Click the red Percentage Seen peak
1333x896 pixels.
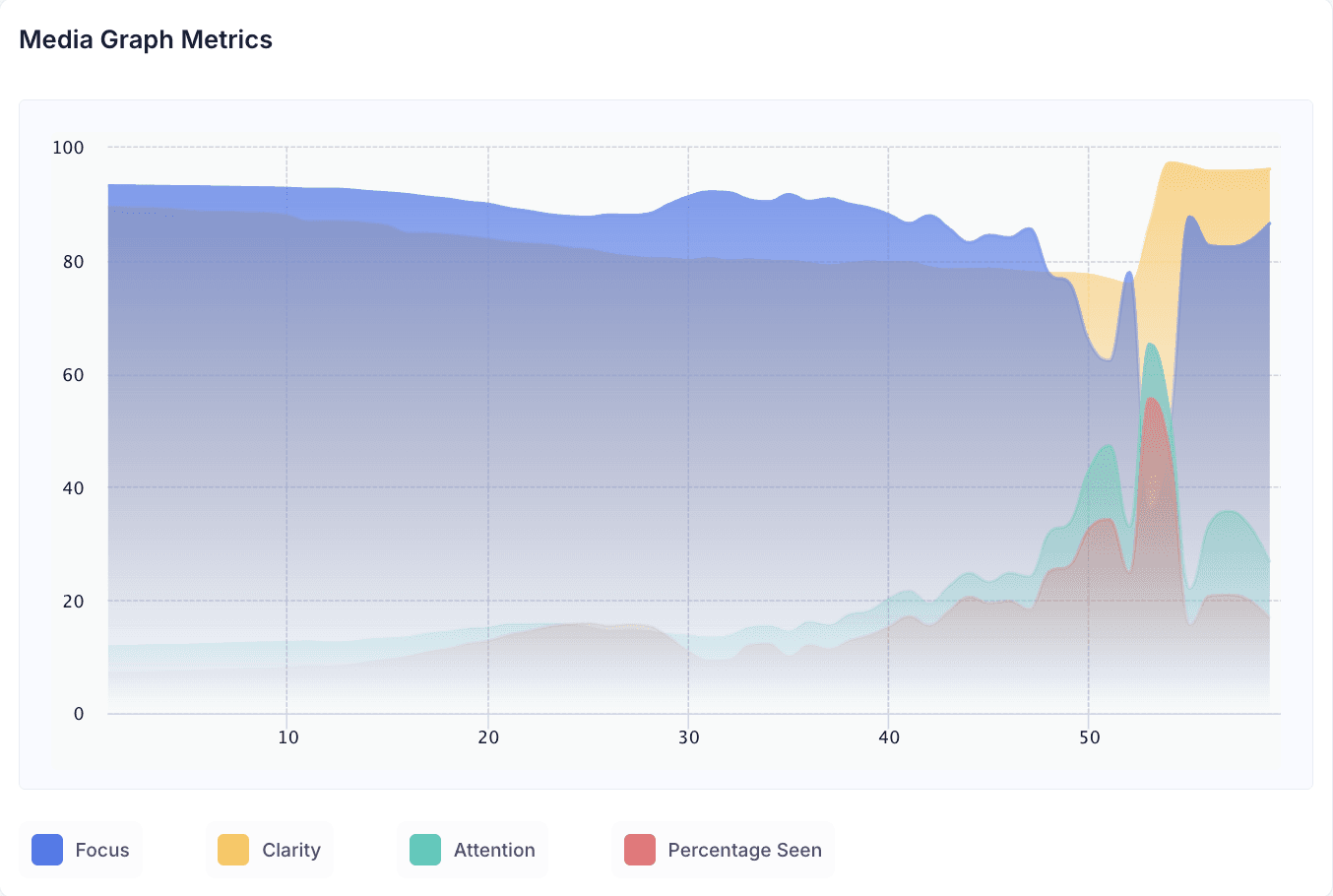[1152, 402]
